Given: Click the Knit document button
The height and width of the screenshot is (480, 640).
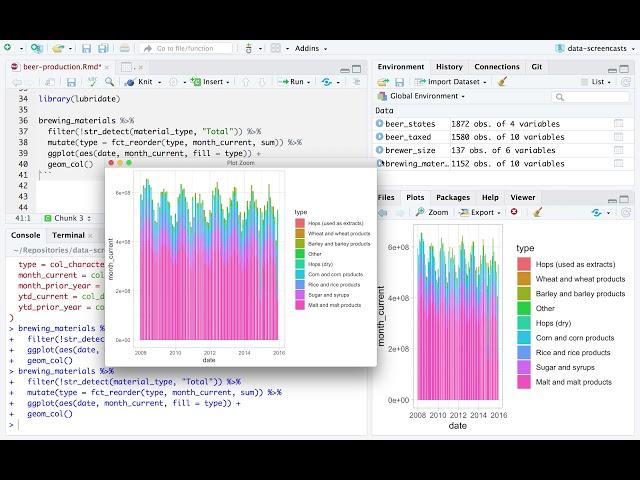Looking at the screenshot, I should (139, 82).
